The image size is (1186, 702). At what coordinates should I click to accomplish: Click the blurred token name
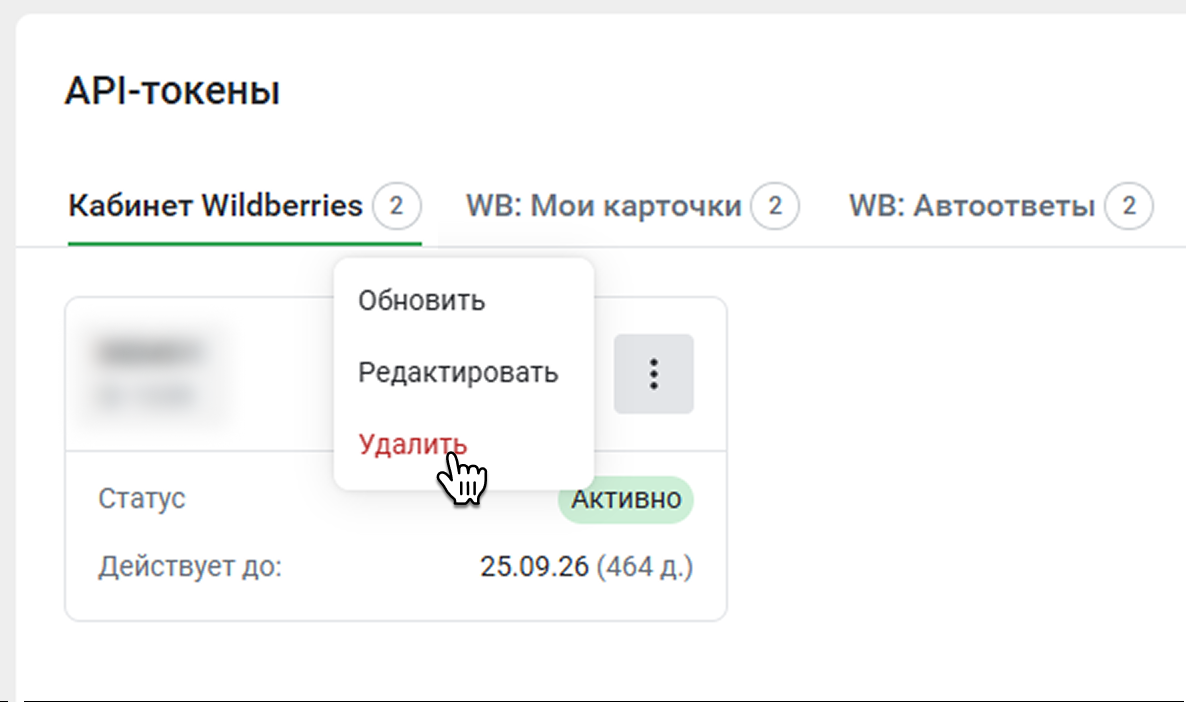[x=150, y=352]
